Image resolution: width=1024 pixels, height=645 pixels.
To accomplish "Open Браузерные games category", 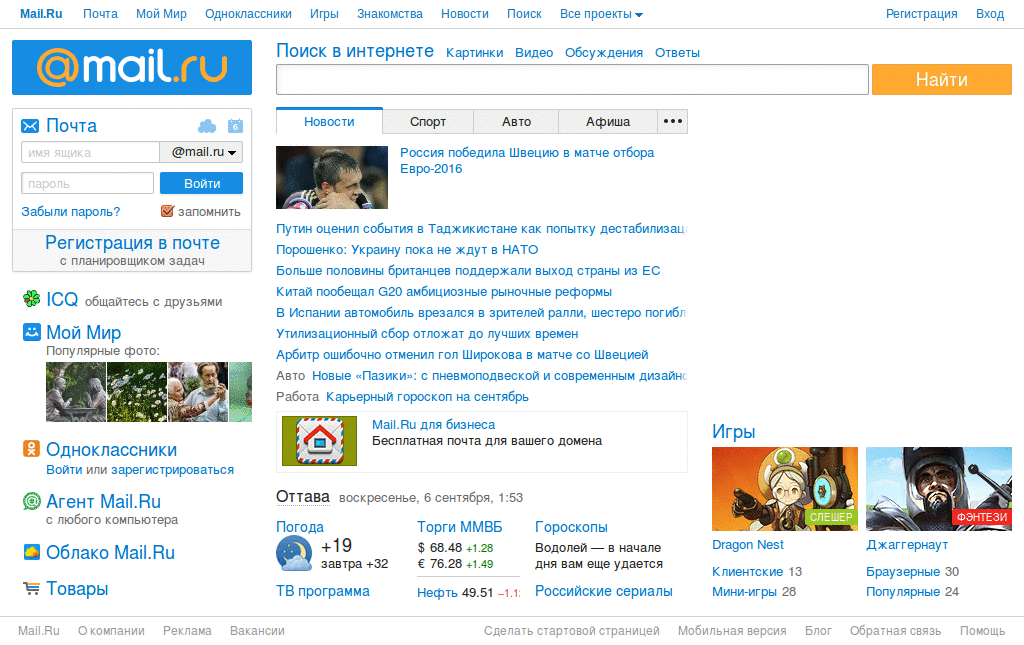I will pos(904,571).
